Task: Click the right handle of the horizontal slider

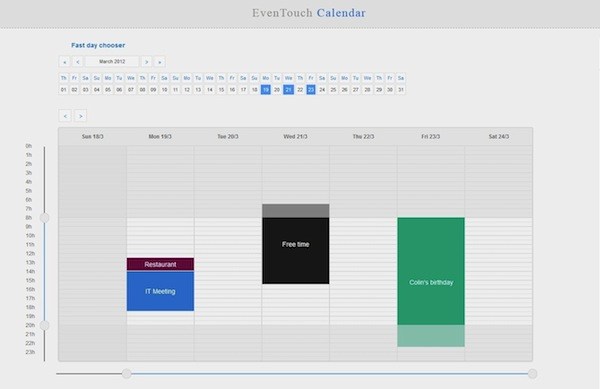Action: coord(532,374)
